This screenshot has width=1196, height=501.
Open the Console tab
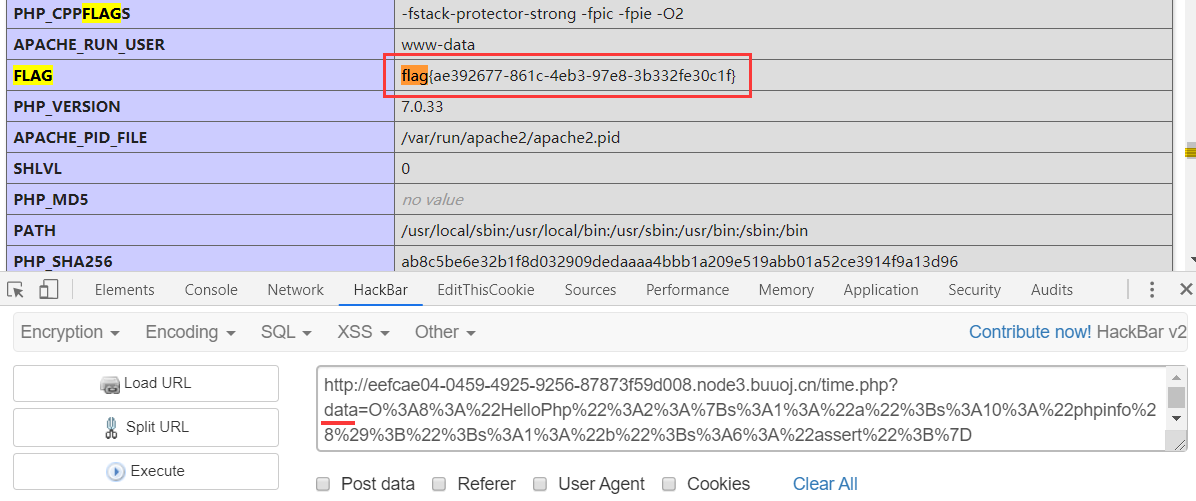[x=211, y=290]
